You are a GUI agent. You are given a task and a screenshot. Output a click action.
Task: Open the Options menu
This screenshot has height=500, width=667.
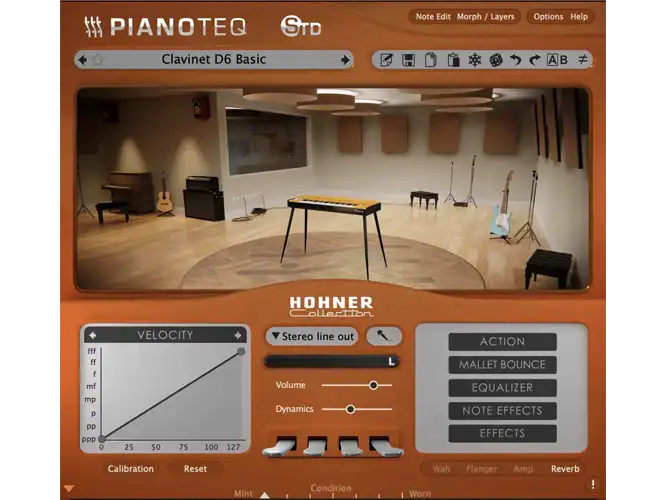(x=548, y=17)
